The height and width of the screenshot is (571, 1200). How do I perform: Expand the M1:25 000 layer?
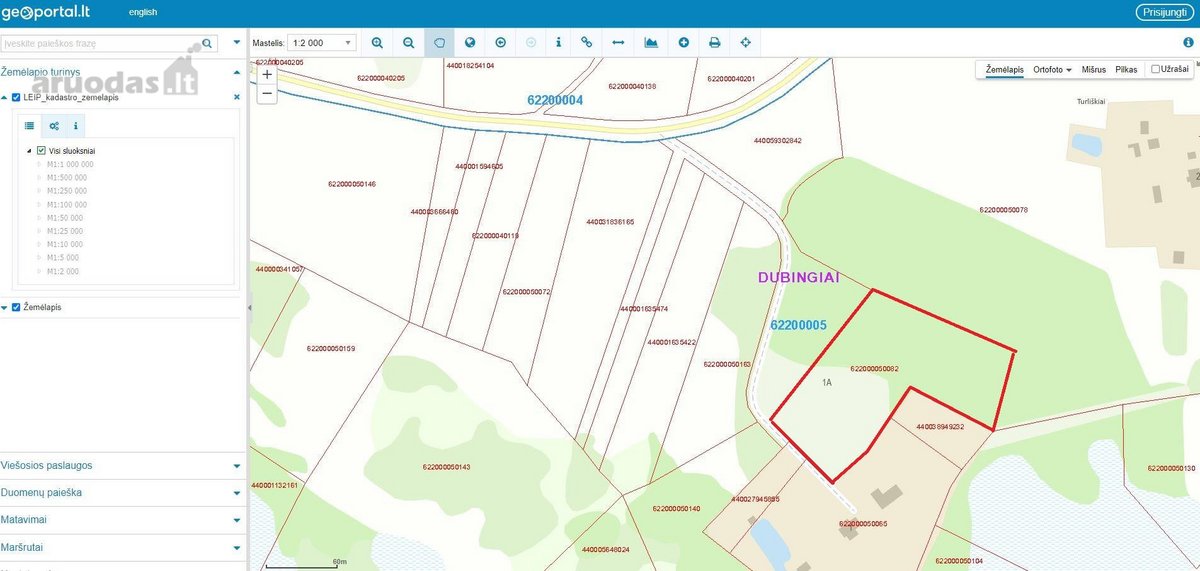41,231
